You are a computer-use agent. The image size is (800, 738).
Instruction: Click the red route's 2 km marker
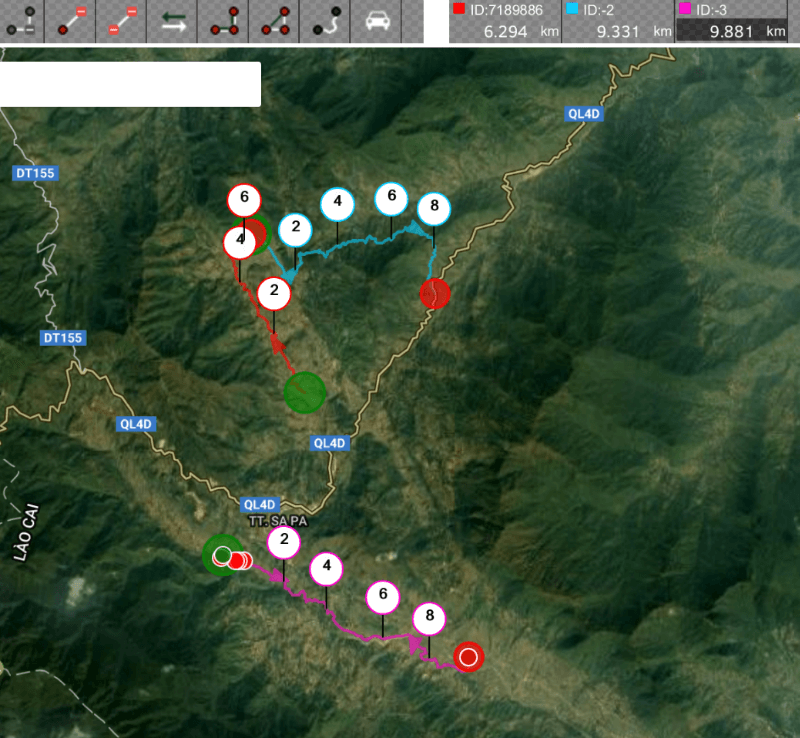[274, 294]
